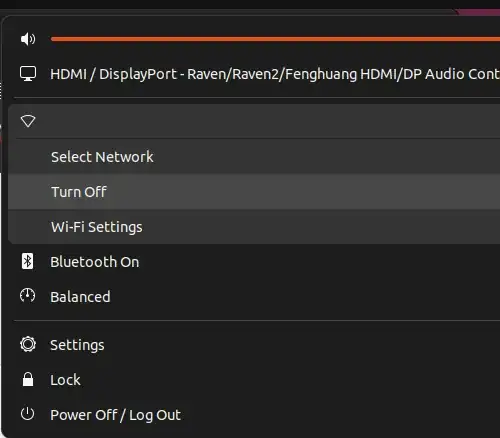Screen dimensions: 500x438
Task: Click the power mode gauge icon
Action: tap(27, 295)
